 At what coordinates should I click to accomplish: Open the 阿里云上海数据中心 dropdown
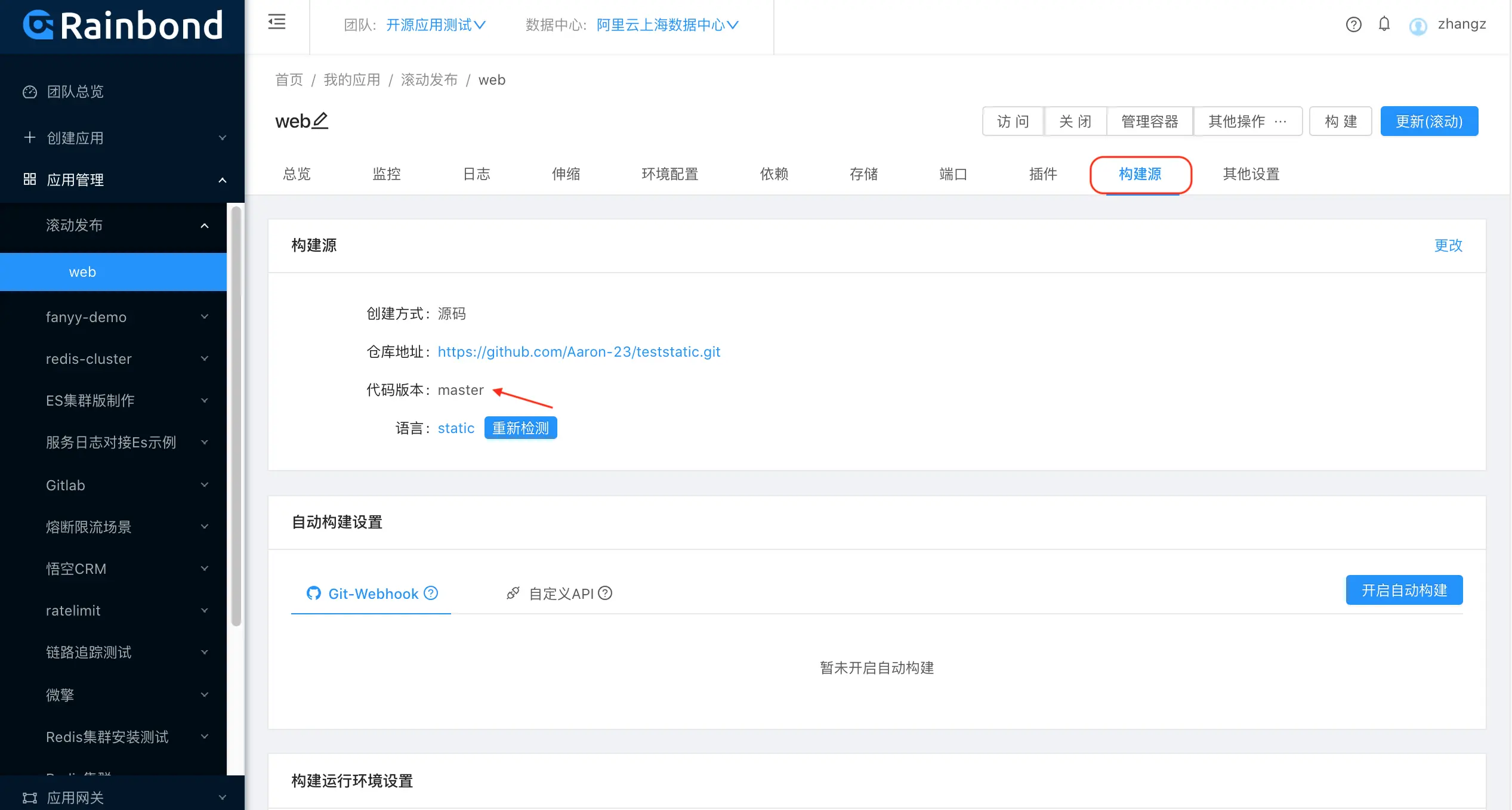(x=667, y=24)
